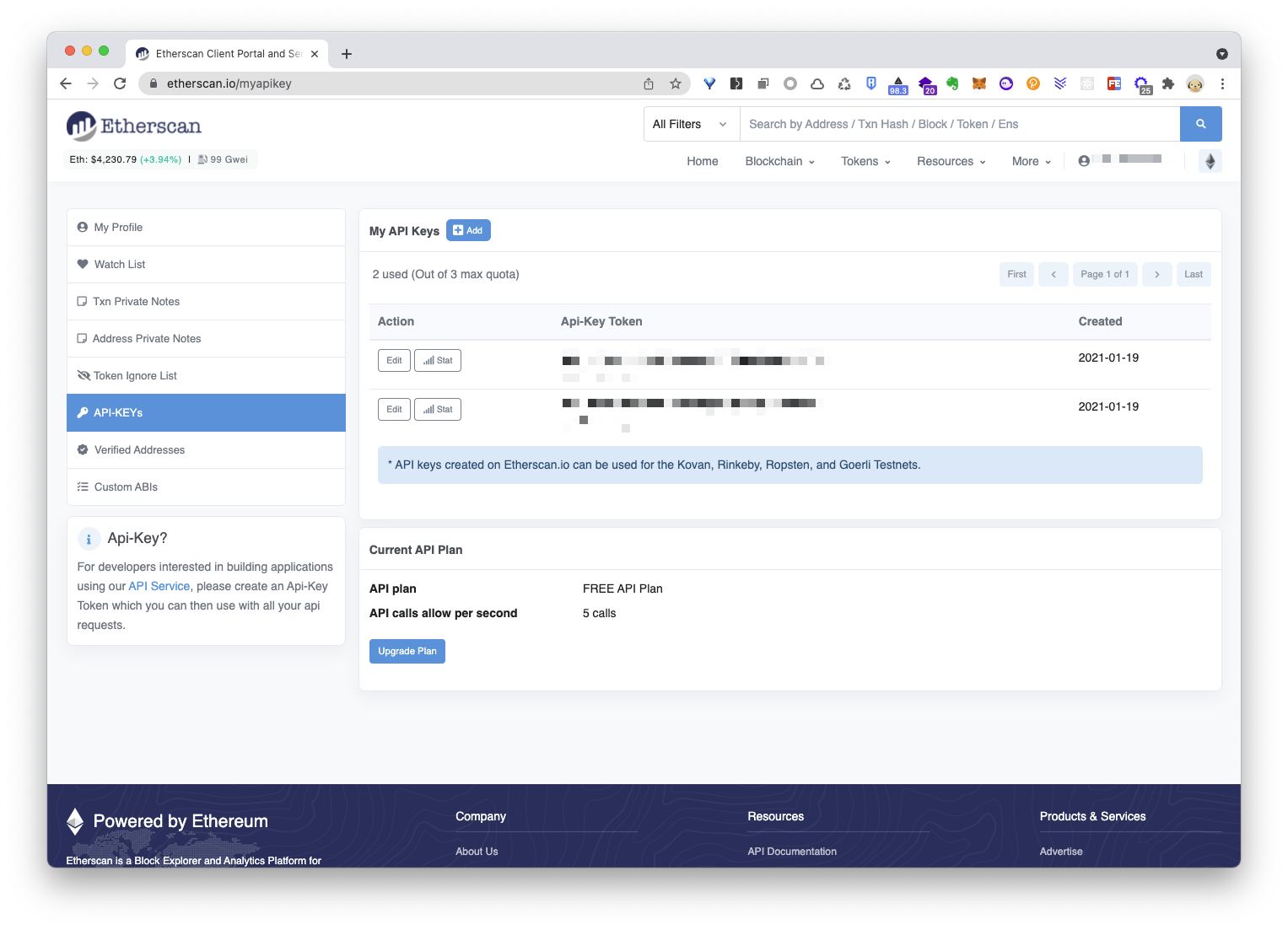Select Watch List in the sidebar
This screenshot has height=930, width=1288.
tap(120, 264)
